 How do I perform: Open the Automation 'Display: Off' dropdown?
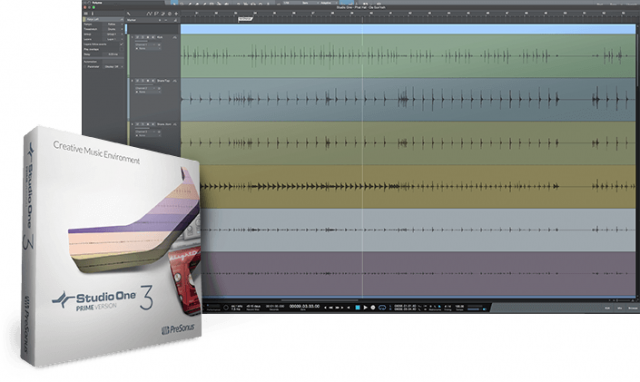point(114,67)
